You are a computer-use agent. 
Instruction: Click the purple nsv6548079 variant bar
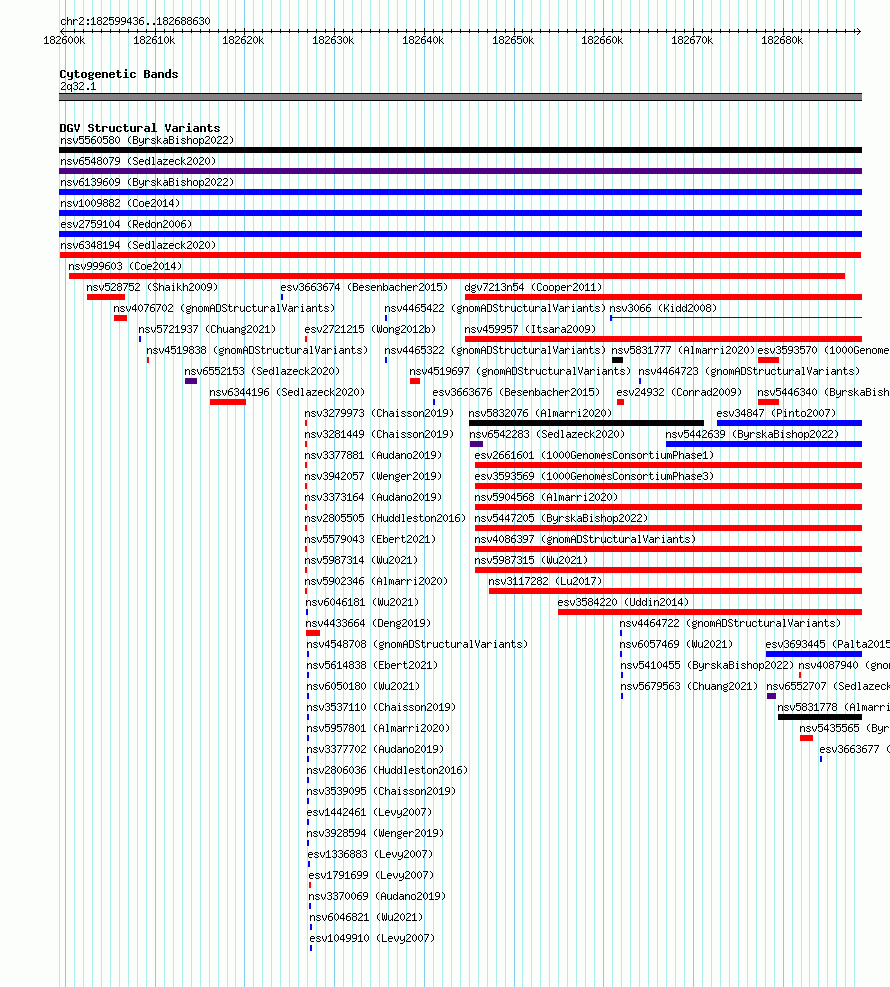pos(461,171)
